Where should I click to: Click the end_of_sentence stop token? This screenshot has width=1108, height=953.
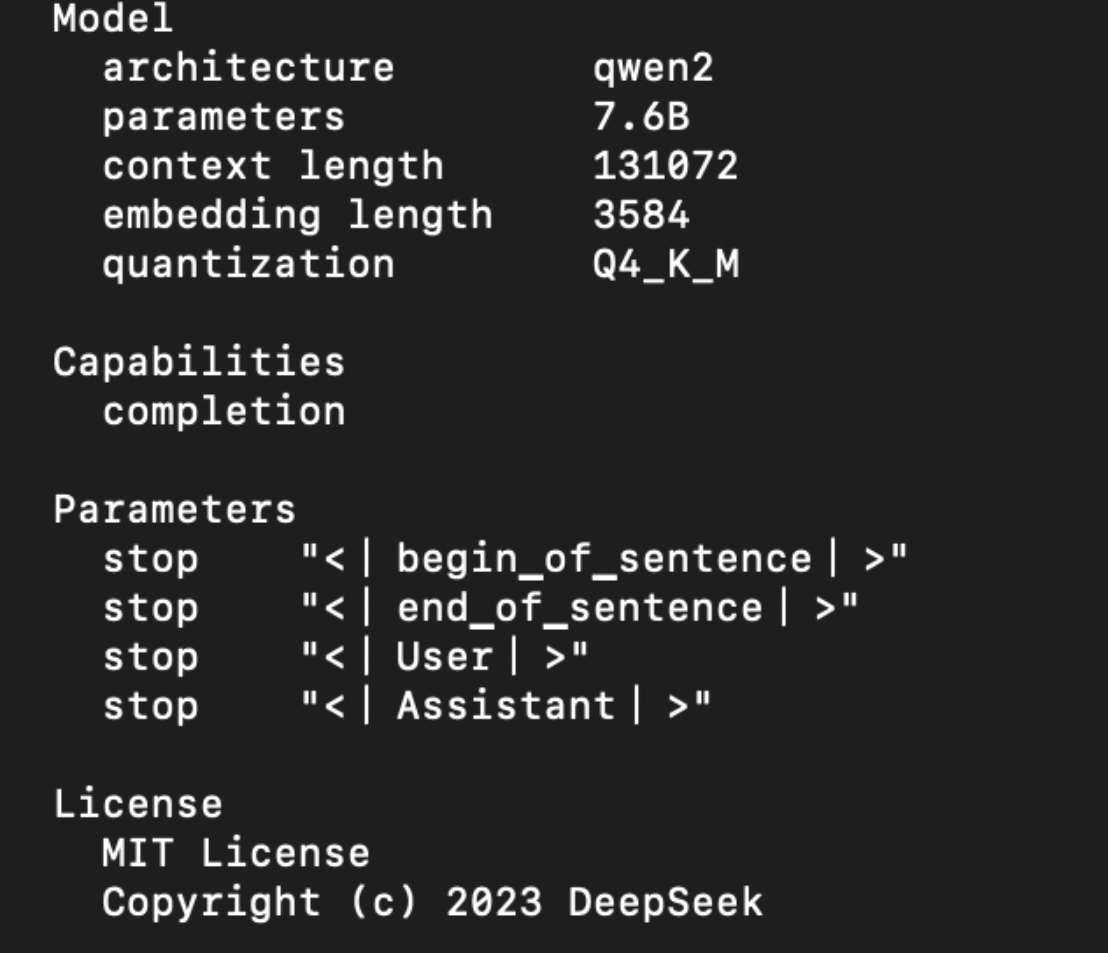coord(579,608)
